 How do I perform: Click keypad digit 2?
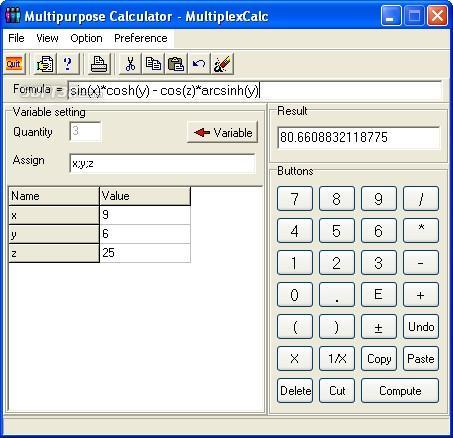tap(337, 263)
